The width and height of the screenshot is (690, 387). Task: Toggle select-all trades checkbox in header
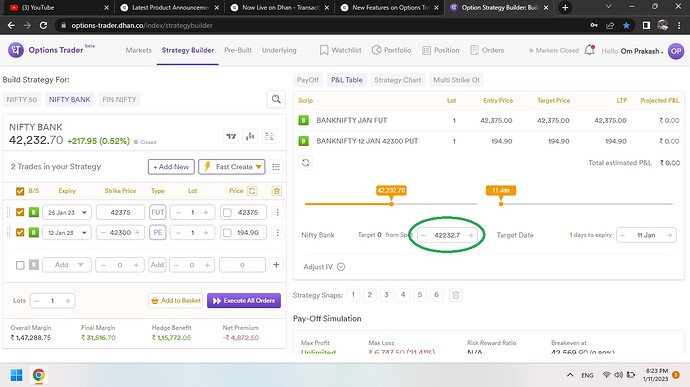(x=20, y=191)
